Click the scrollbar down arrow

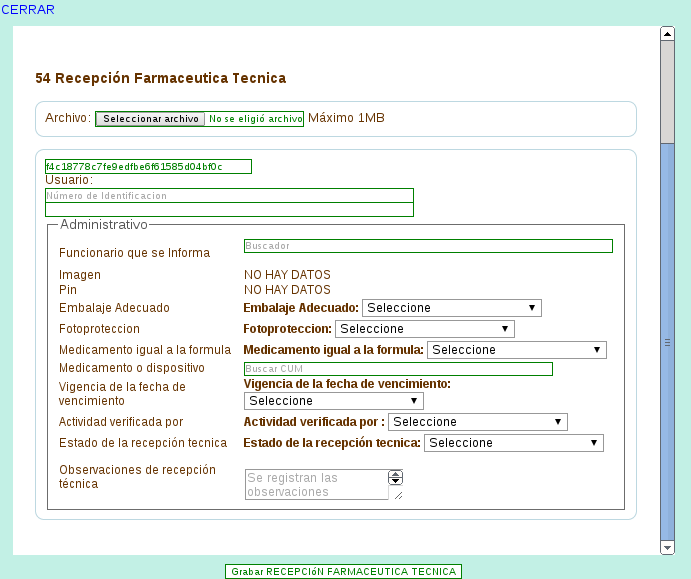click(667, 547)
